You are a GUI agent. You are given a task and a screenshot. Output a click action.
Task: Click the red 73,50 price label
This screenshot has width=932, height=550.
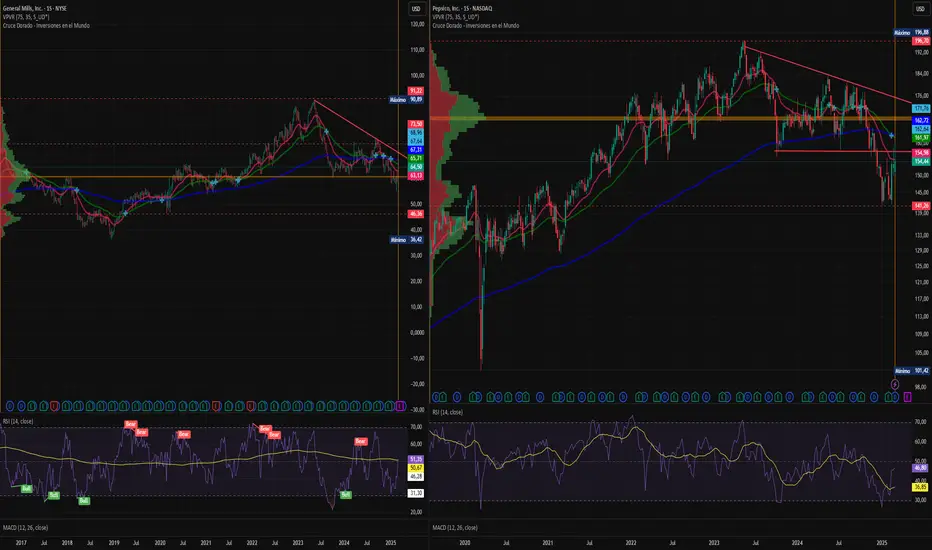tap(415, 124)
